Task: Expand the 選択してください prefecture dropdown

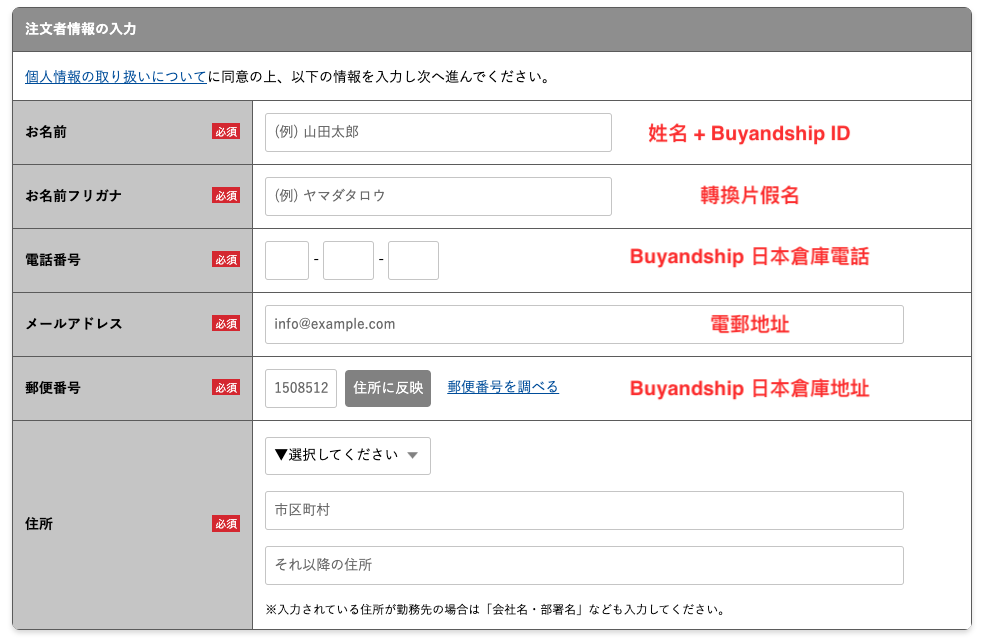Action: (347, 456)
